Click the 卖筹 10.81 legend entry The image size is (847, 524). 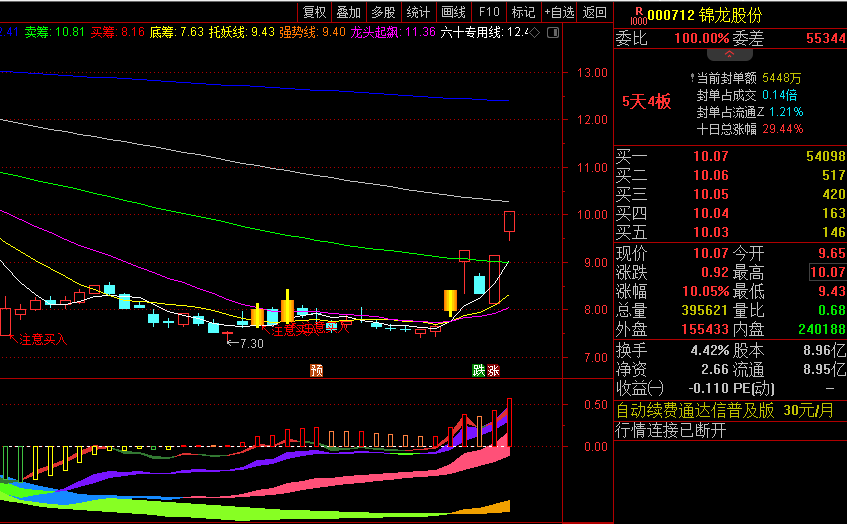(55, 32)
